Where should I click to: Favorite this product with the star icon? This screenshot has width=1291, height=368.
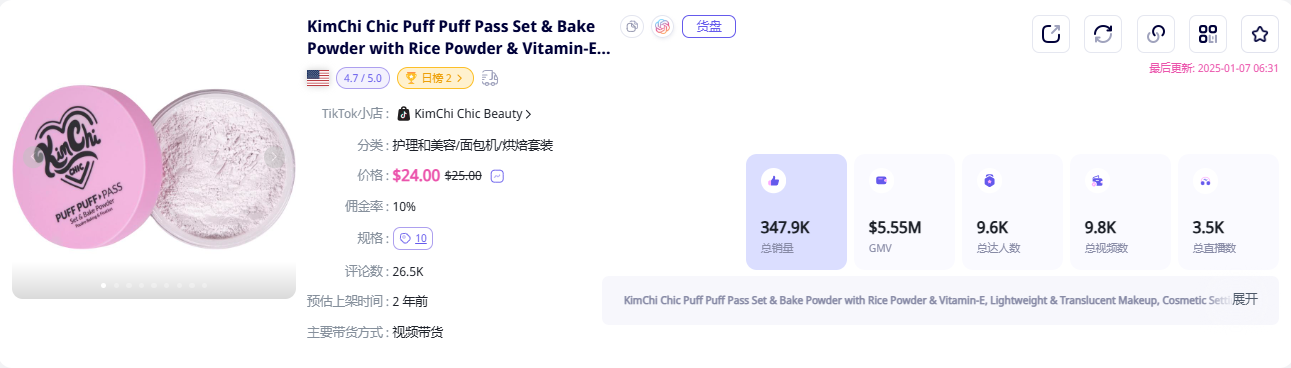click(1260, 34)
